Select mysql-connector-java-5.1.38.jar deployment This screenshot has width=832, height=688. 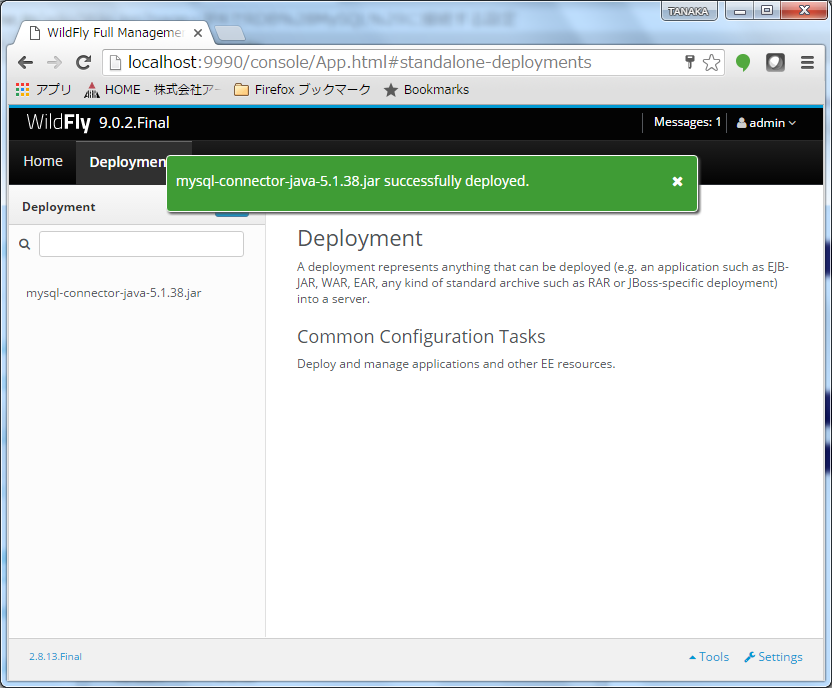[x=114, y=294]
